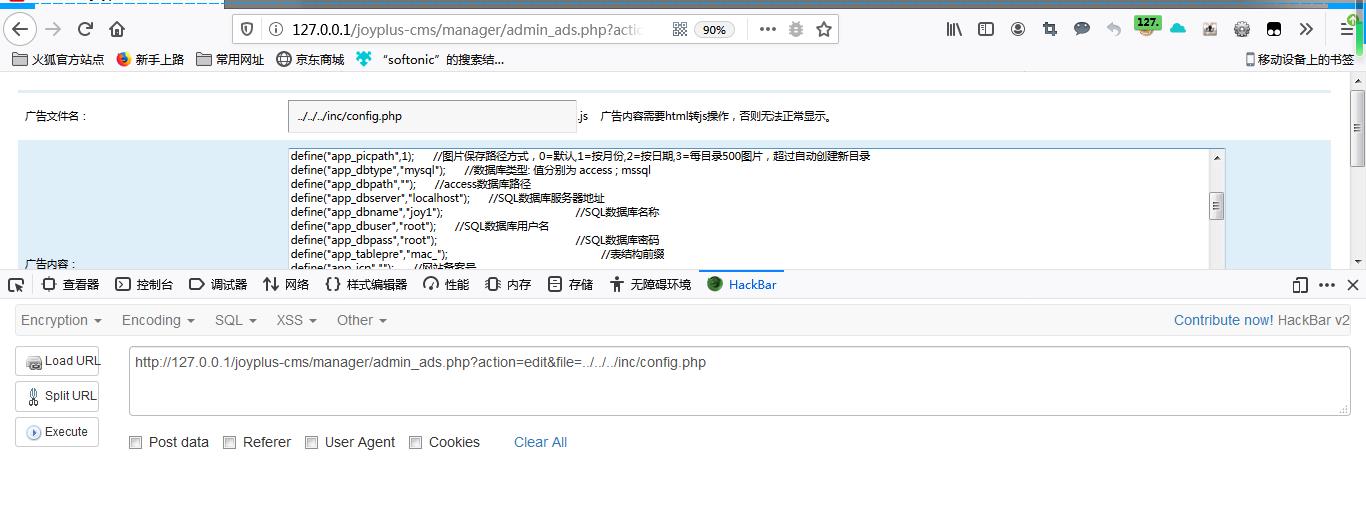This screenshot has width=1366, height=522.
Task: Activate the devtools element picker
Action: pyautogui.click(x=16, y=285)
